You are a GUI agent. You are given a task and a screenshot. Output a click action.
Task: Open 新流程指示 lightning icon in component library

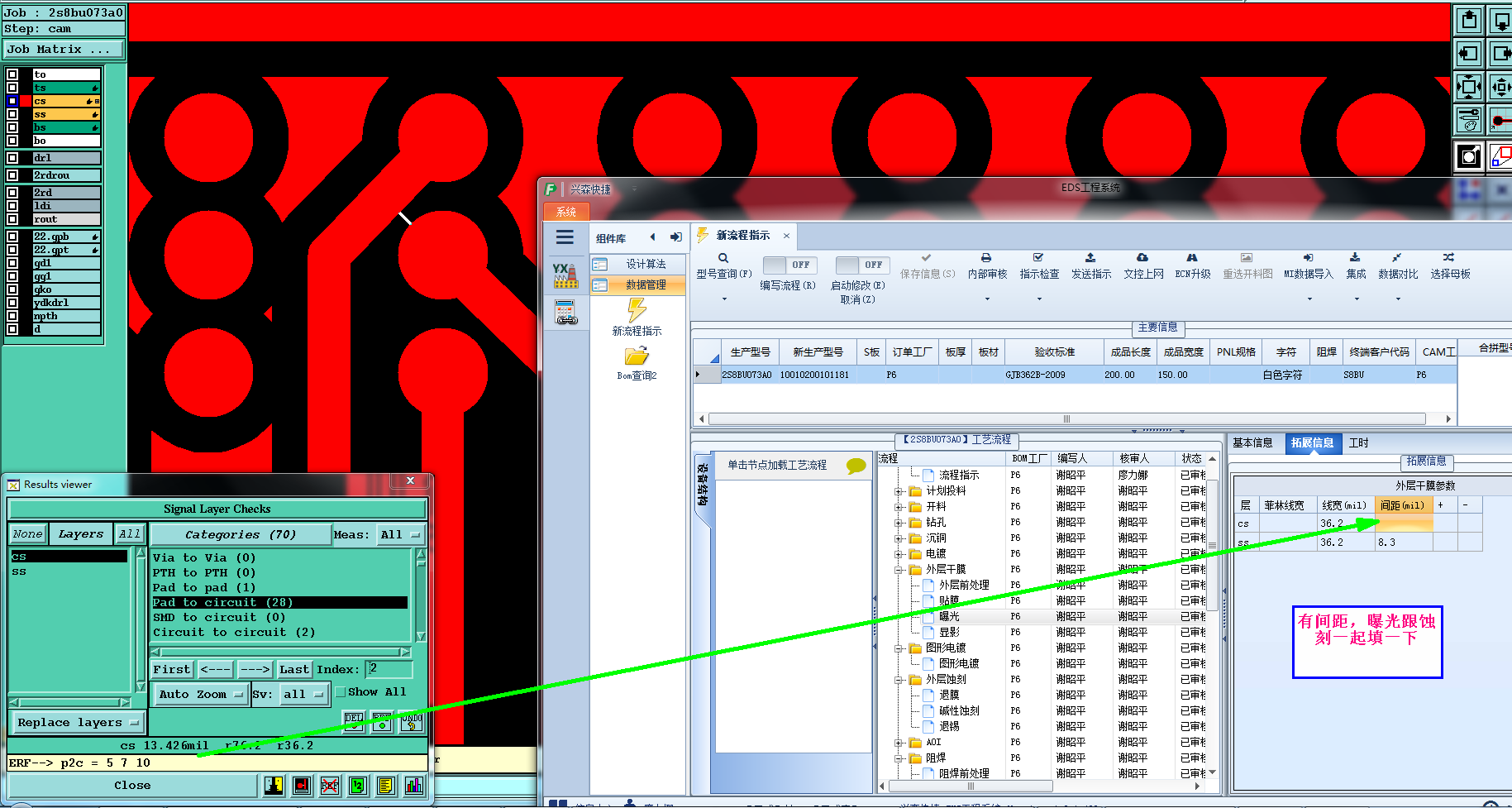click(637, 310)
